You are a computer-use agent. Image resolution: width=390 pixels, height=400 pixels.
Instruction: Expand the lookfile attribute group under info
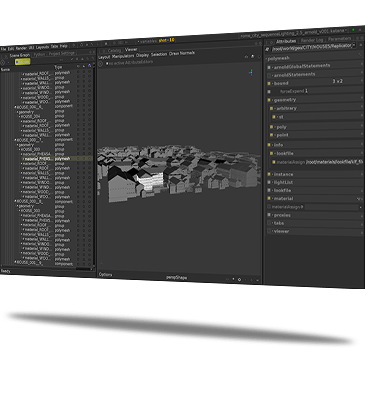pos(274,153)
